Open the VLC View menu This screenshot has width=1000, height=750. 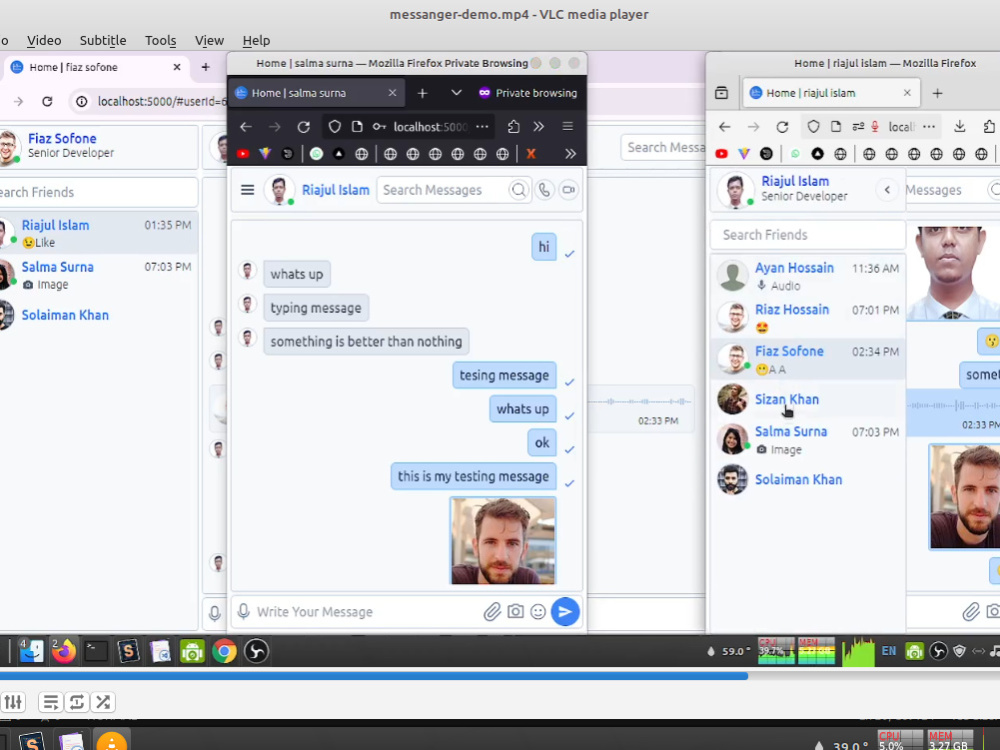[209, 40]
